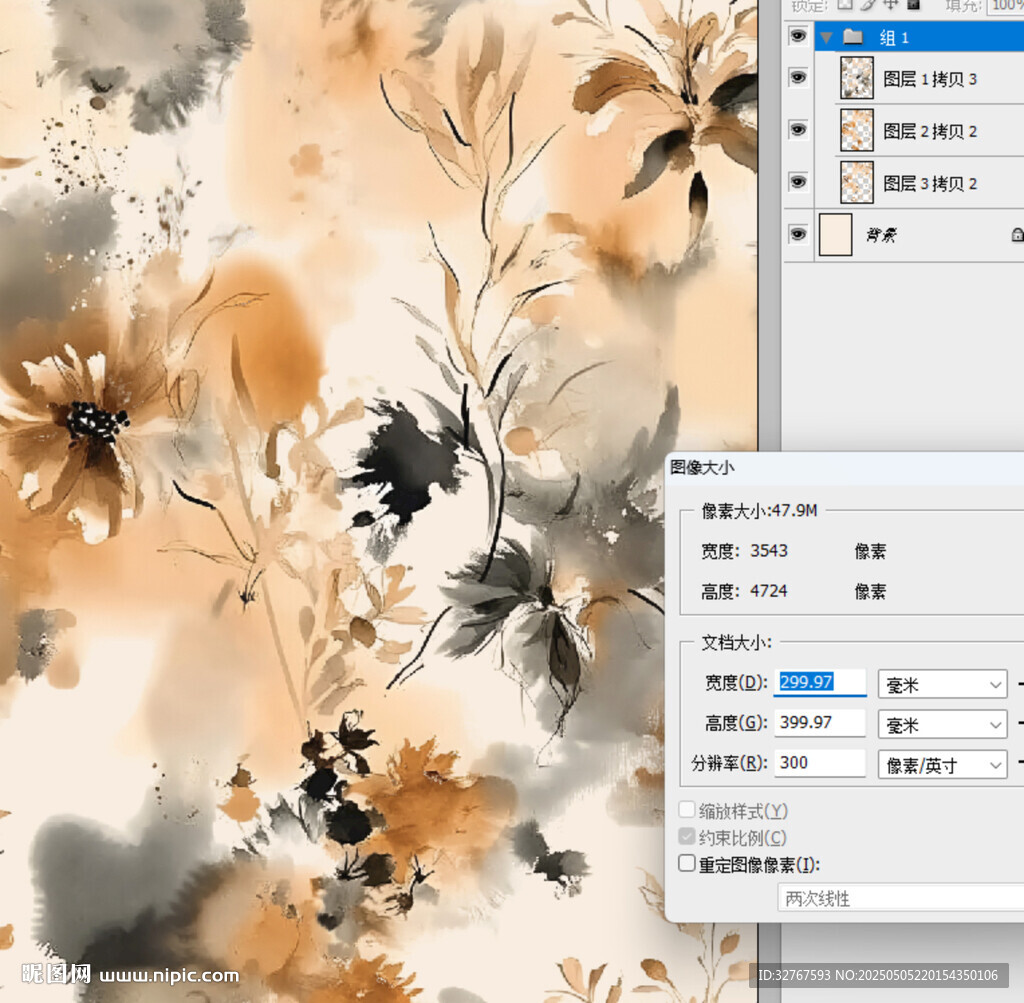Image resolution: width=1024 pixels, height=1003 pixels.
Task: Click the 背景 layer color thumbnail
Action: point(835,234)
